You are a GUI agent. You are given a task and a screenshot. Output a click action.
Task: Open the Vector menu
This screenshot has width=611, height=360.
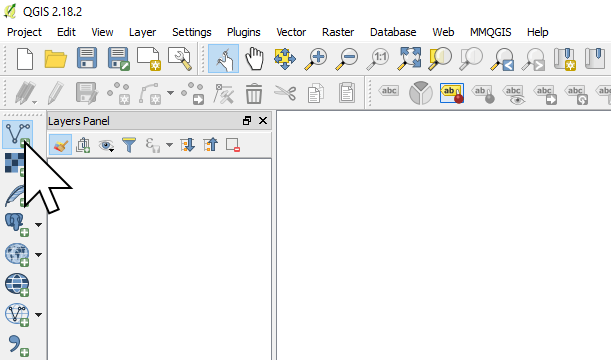pyautogui.click(x=291, y=32)
